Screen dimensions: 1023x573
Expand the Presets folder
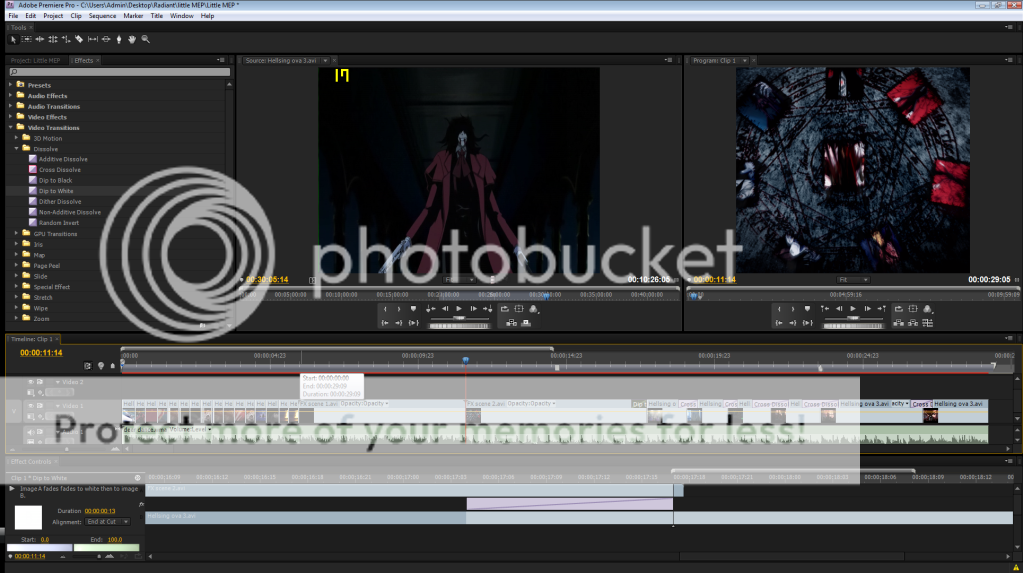click(10, 85)
